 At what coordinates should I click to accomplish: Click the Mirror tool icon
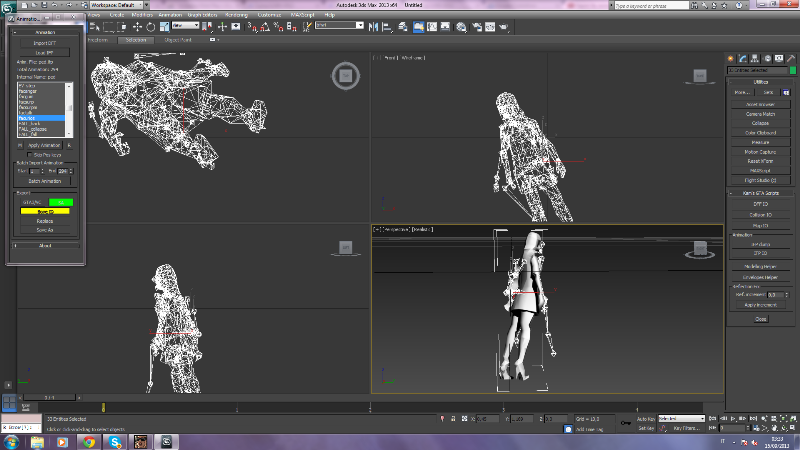[x=373, y=27]
